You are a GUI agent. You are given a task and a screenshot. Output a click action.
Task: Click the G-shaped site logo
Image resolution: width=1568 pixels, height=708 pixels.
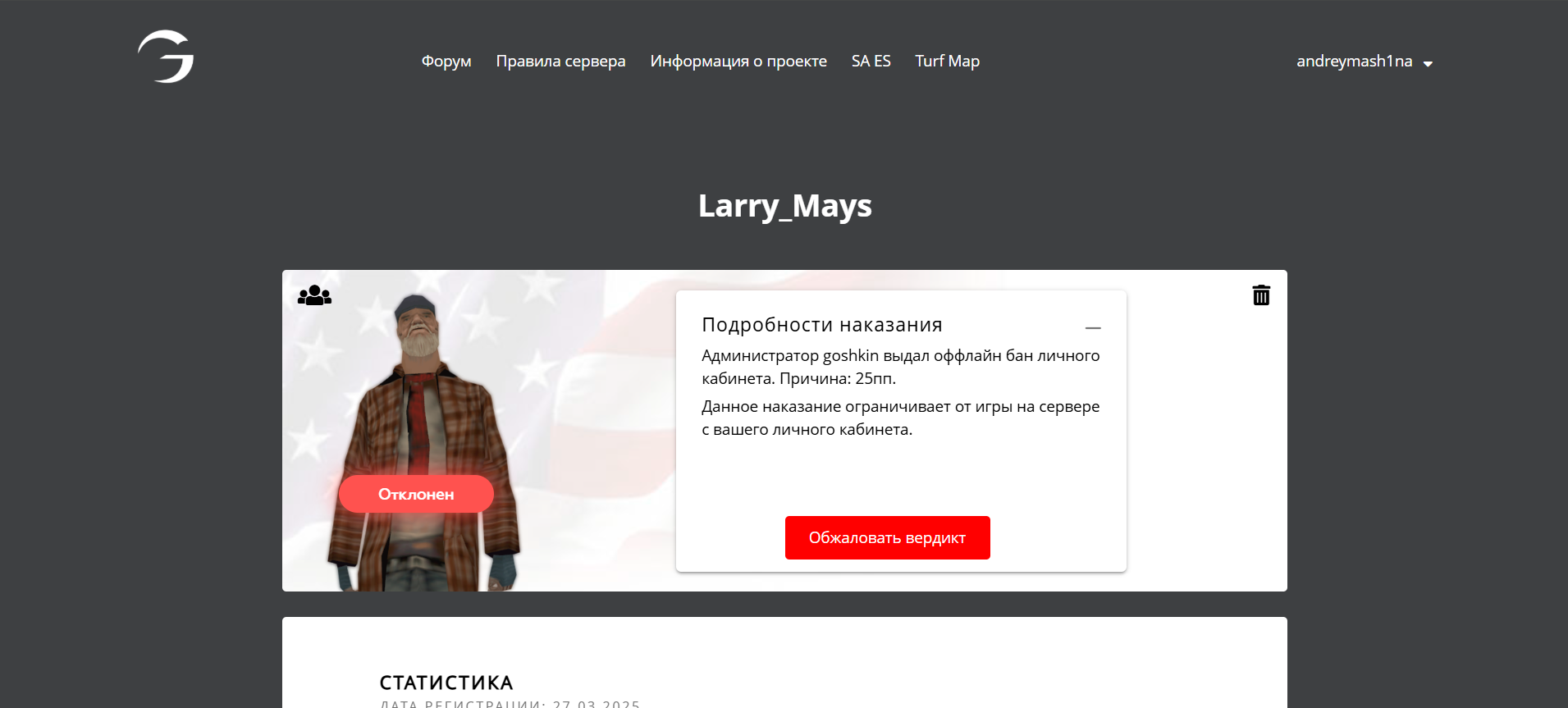[166, 57]
